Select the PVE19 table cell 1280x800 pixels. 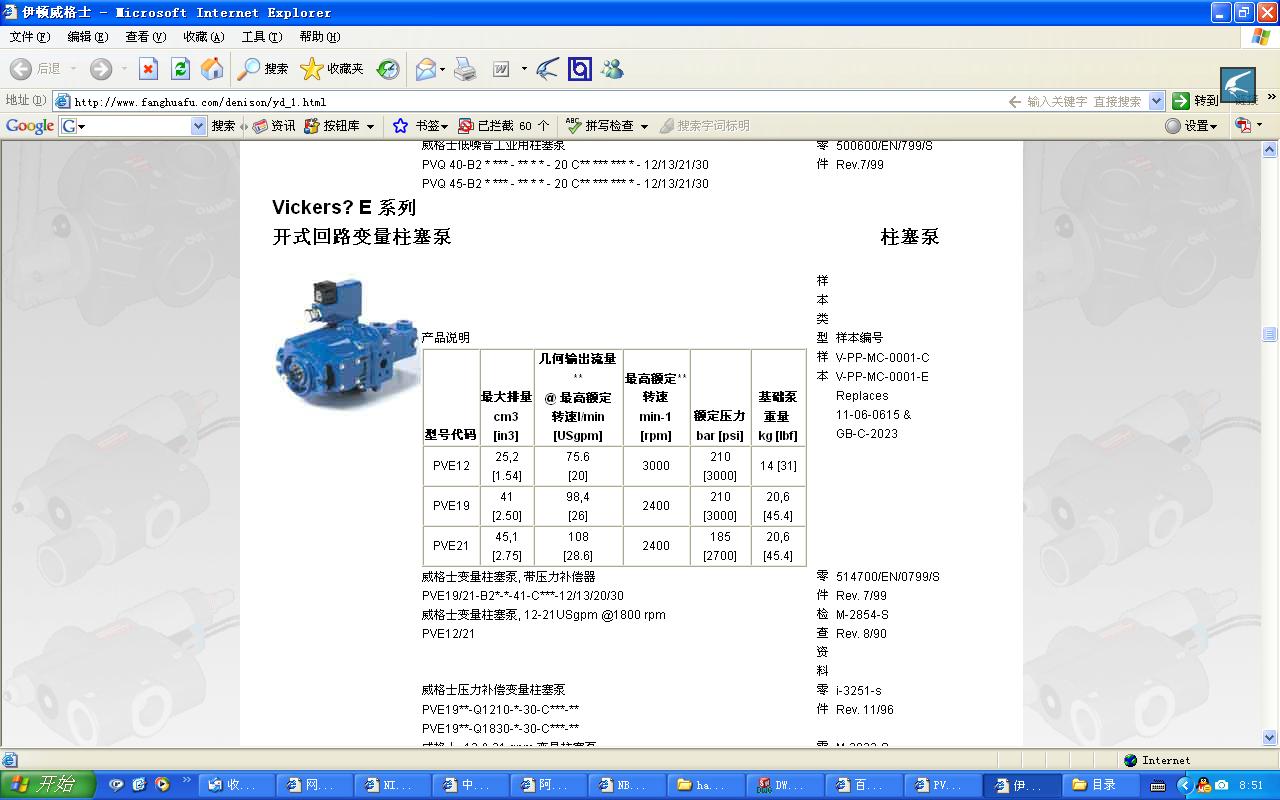[x=451, y=506]
